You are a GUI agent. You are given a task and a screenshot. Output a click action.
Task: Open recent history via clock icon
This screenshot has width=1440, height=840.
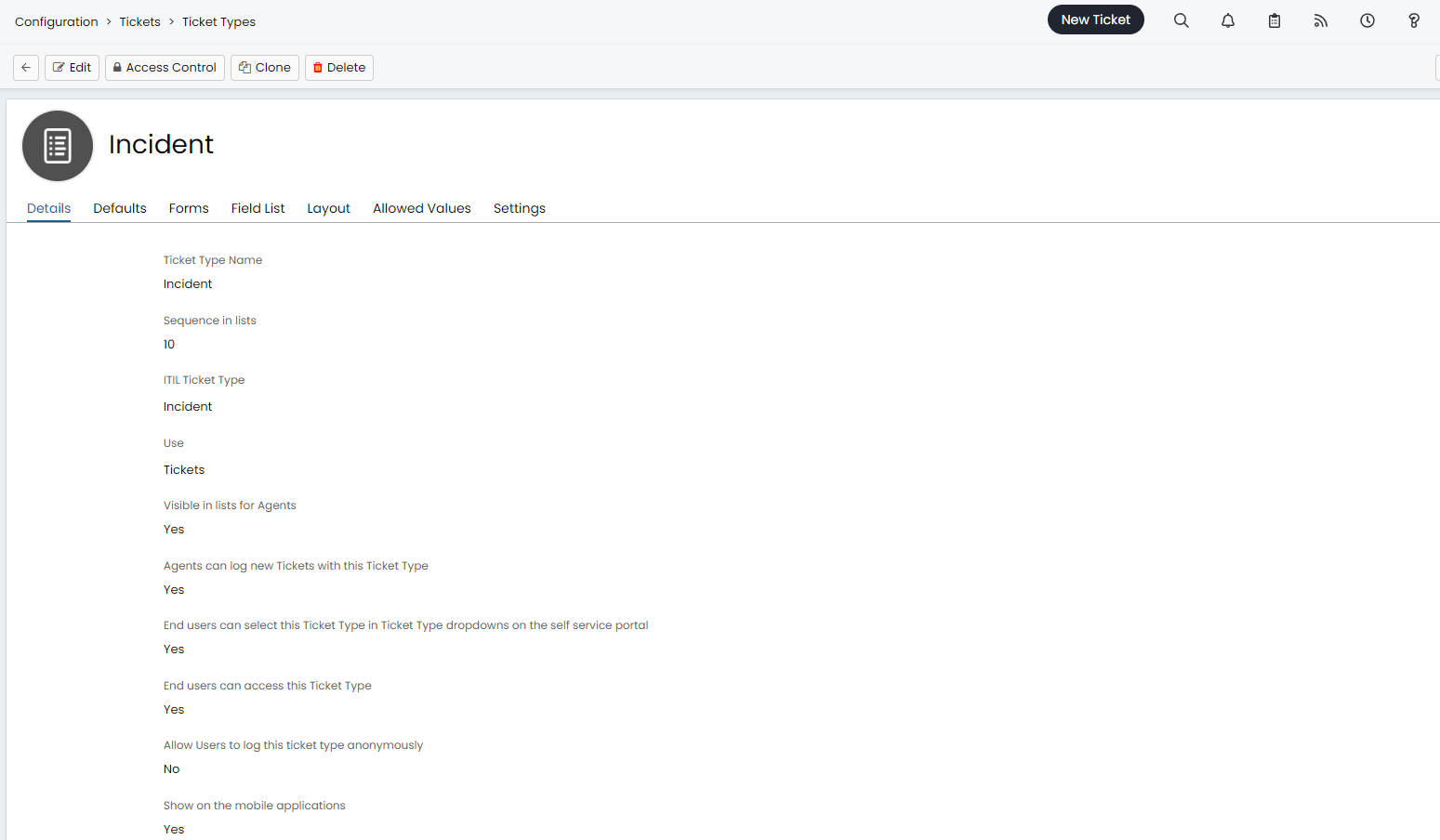tap(1367, 20)
